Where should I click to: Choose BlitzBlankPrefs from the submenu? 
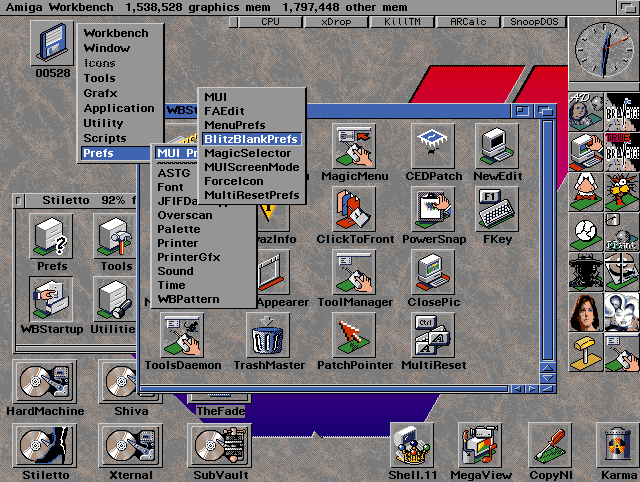click(251, 139)
